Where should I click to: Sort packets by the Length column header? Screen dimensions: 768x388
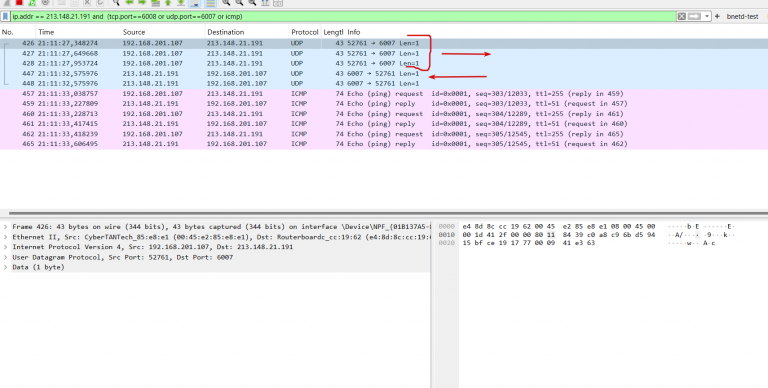point(333,32)
